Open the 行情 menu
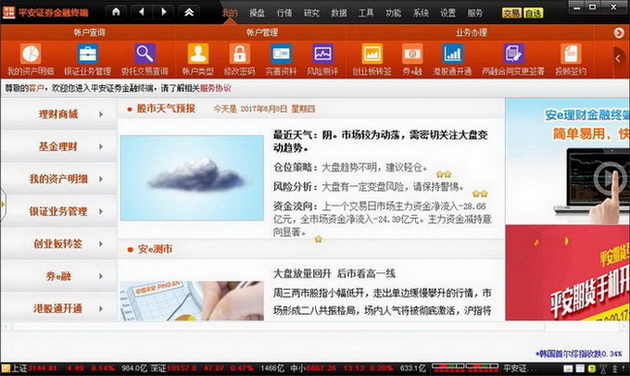The width and height of the screenshot is (630, 376). (284, 13)
